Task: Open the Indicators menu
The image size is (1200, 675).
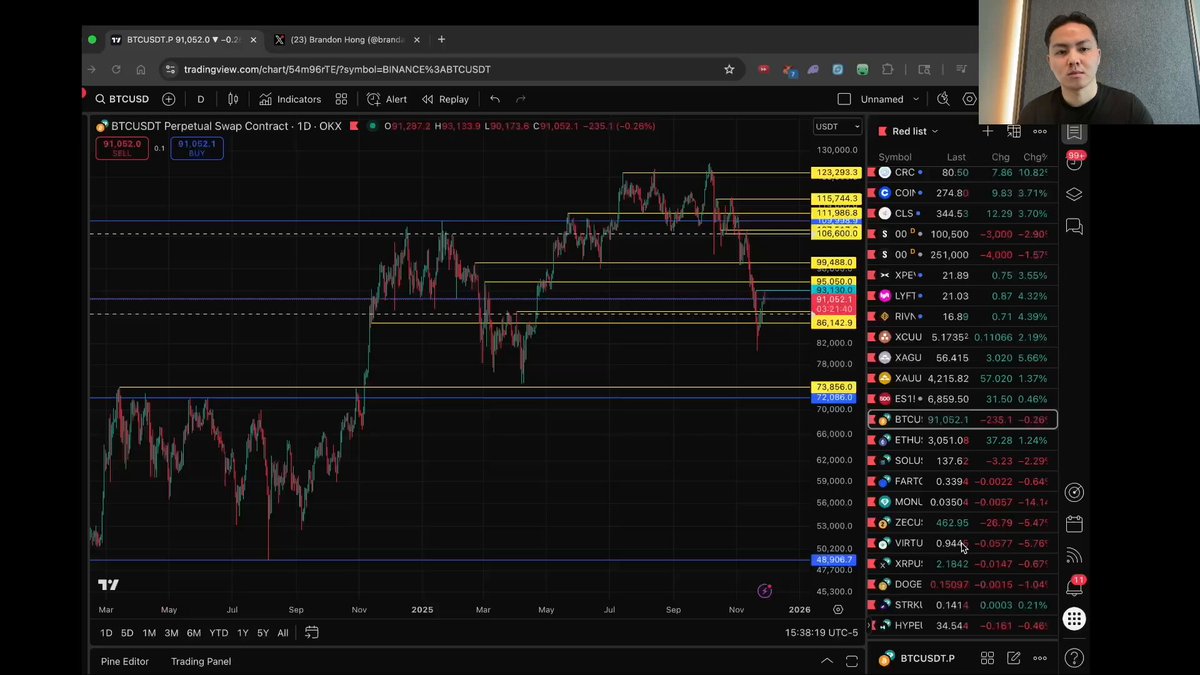Action: click(290, 99)
